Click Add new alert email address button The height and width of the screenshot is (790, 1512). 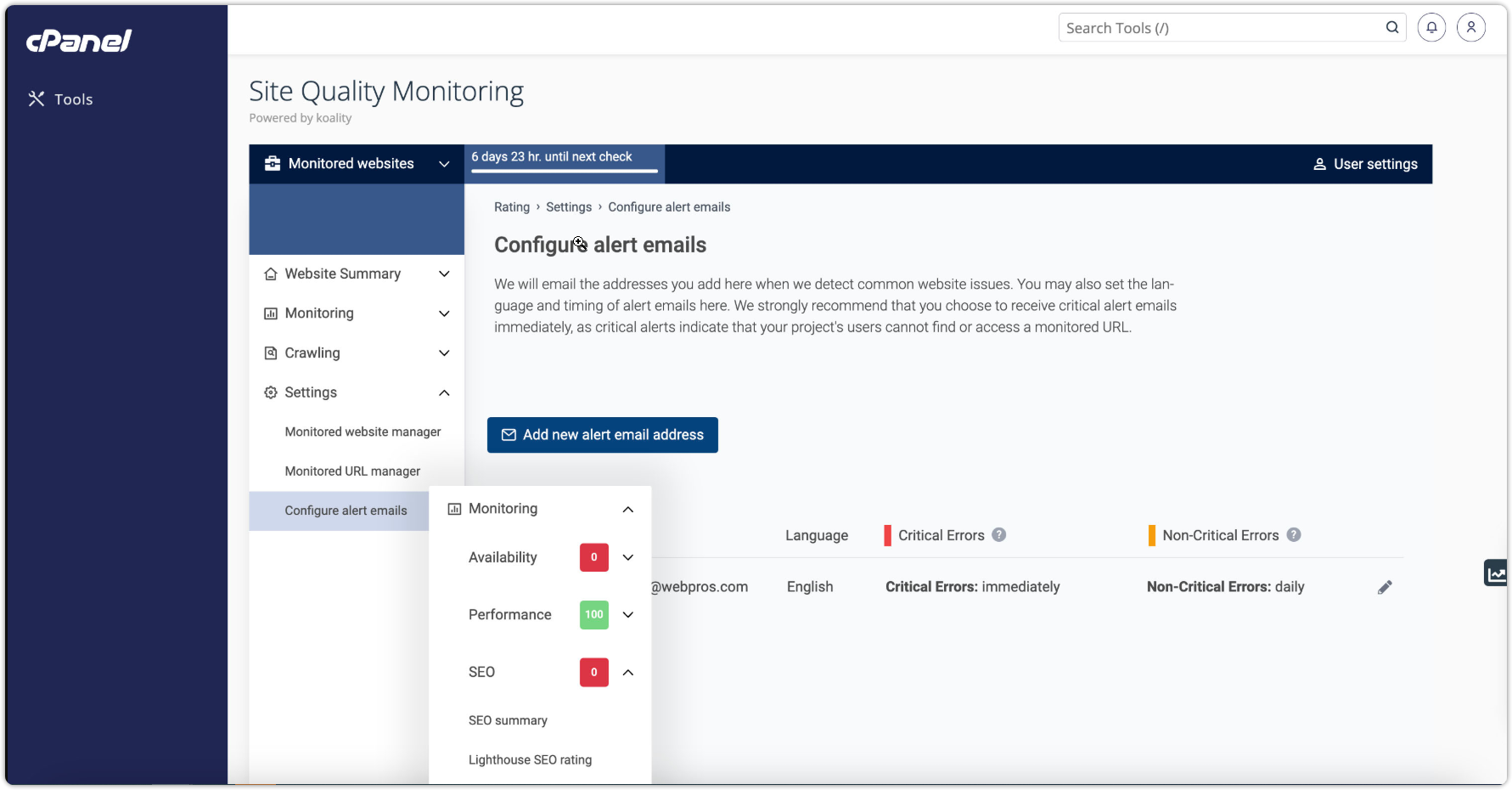603,435
